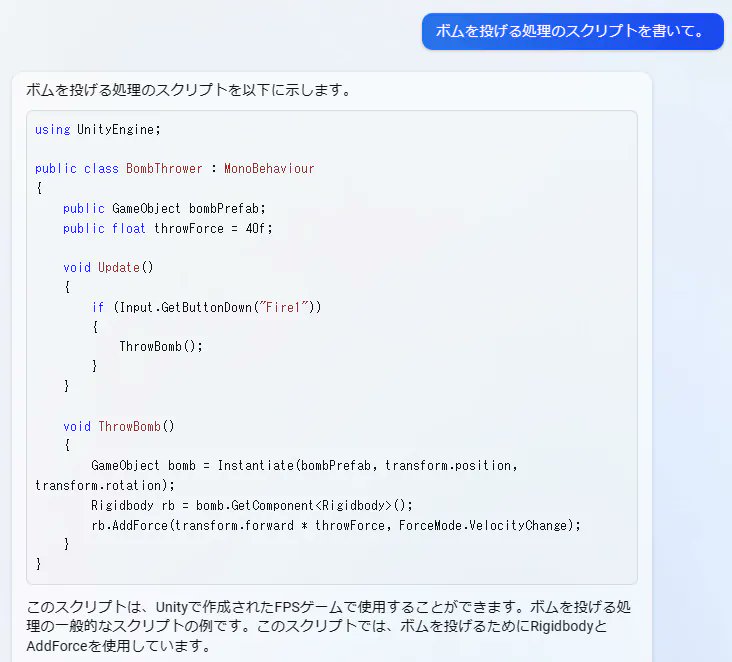Click the line 'public GameObject bombPrefab;'
The image size is (732, 662).
click(164, 208)
